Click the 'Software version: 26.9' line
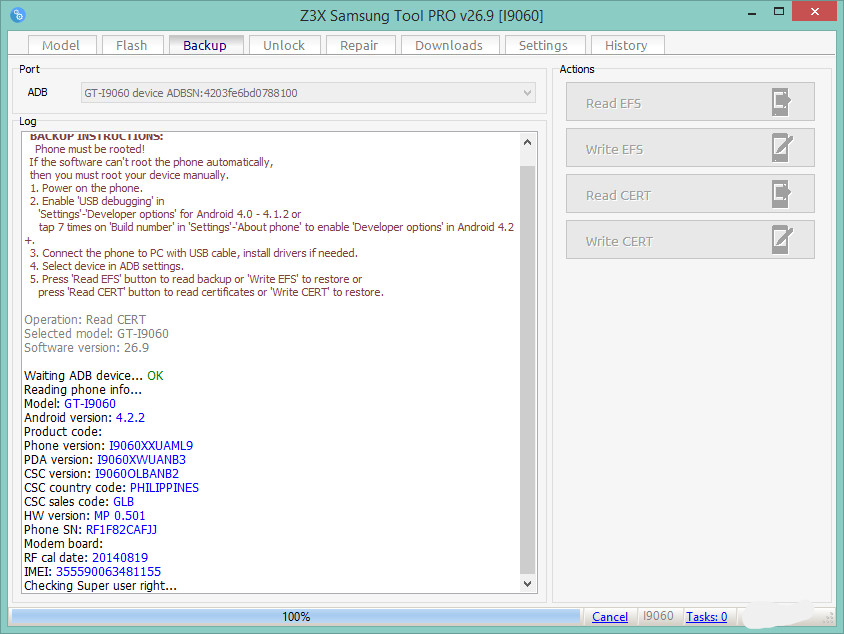 86,348
